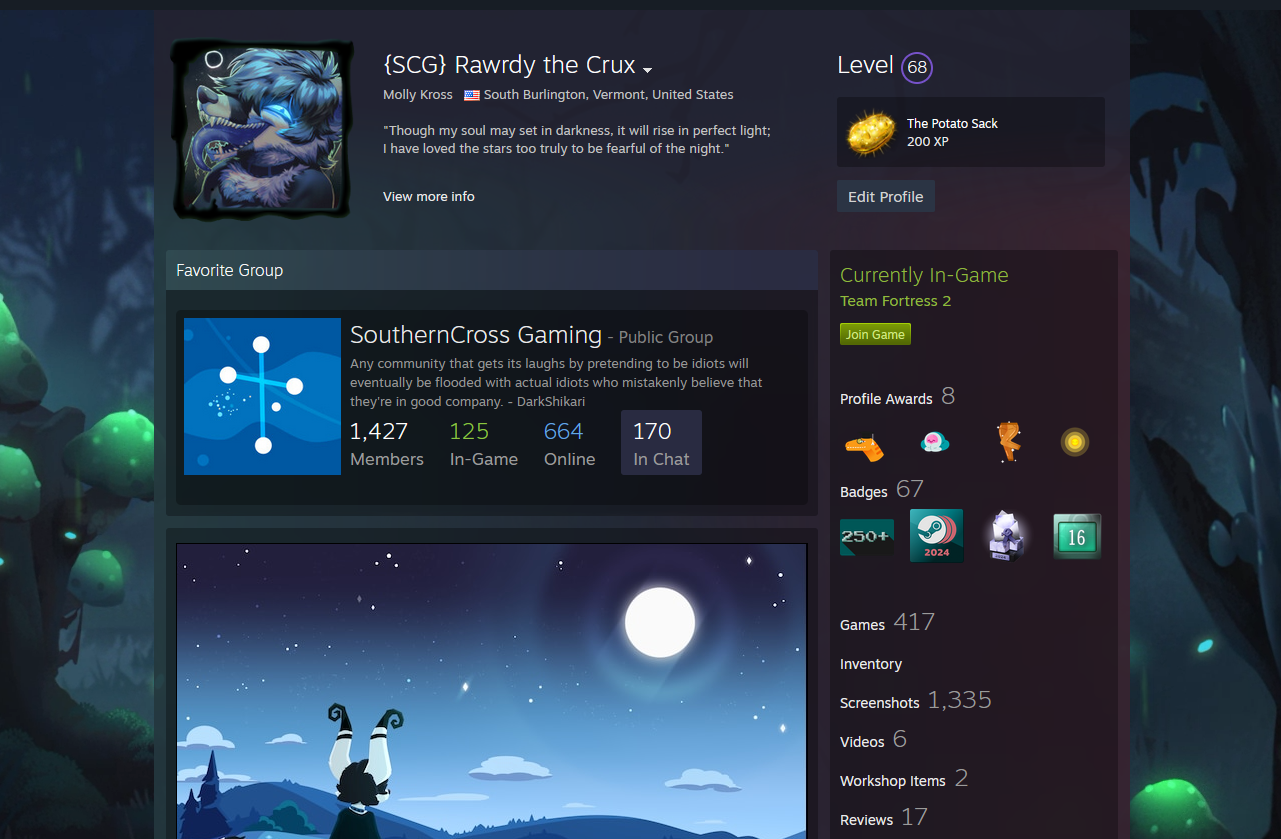Click the 170 In Chat box
1281x839 pixels.
[x=661, y=443]
